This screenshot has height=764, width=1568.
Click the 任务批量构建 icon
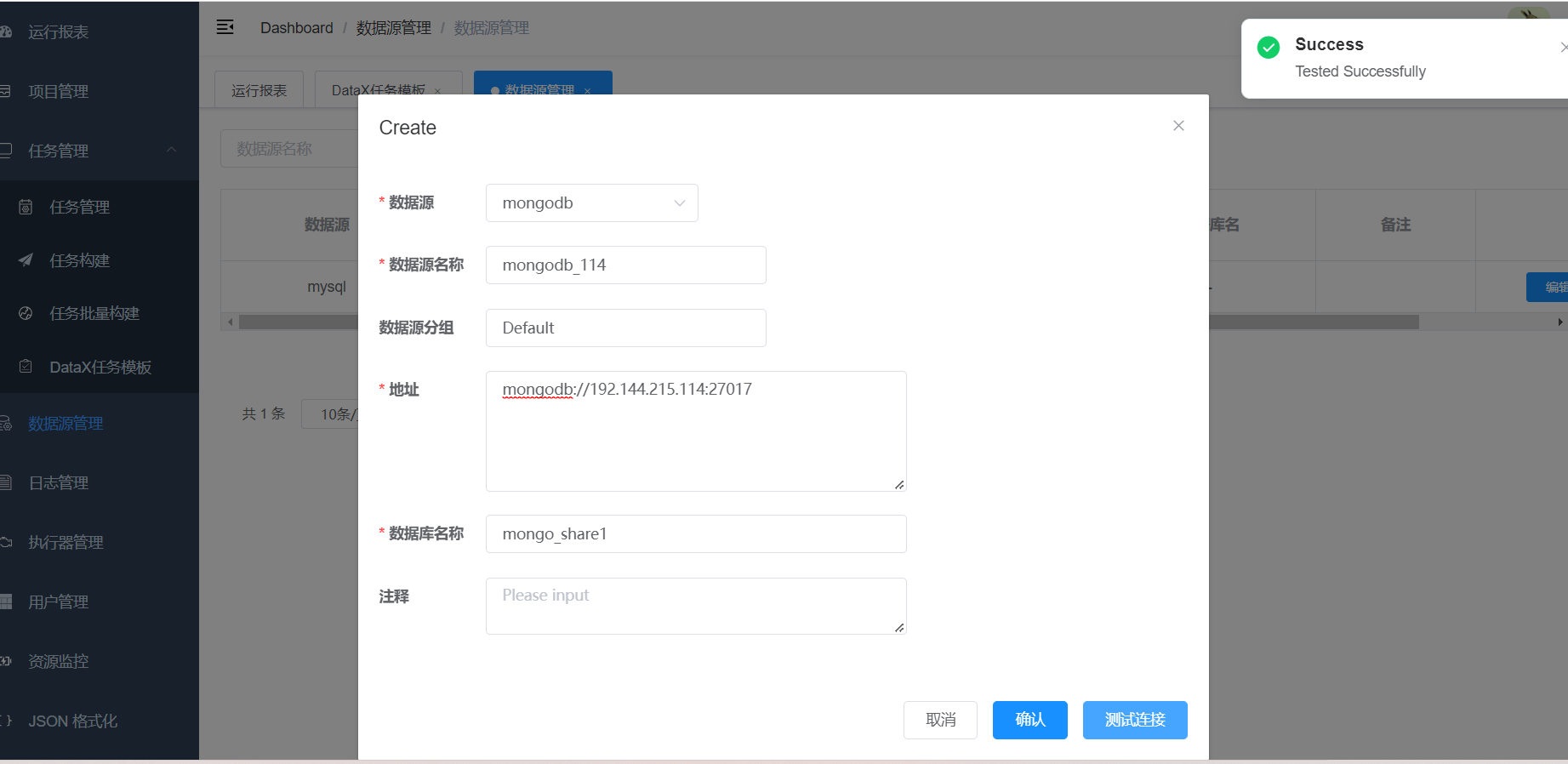tap(26, 313)
